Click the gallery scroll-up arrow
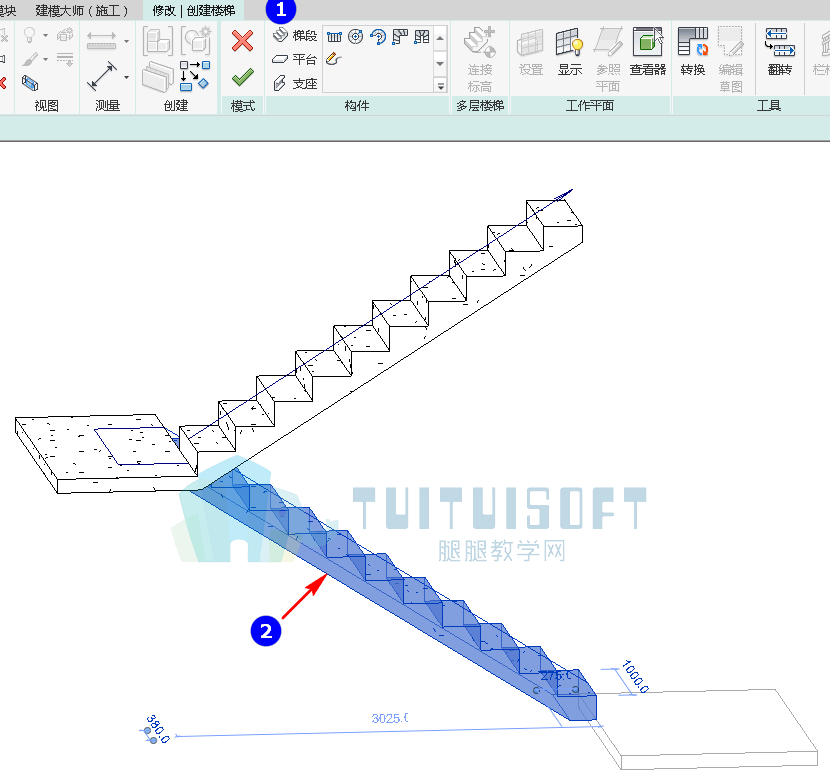 pyautogui.click(x=440, y=38)
